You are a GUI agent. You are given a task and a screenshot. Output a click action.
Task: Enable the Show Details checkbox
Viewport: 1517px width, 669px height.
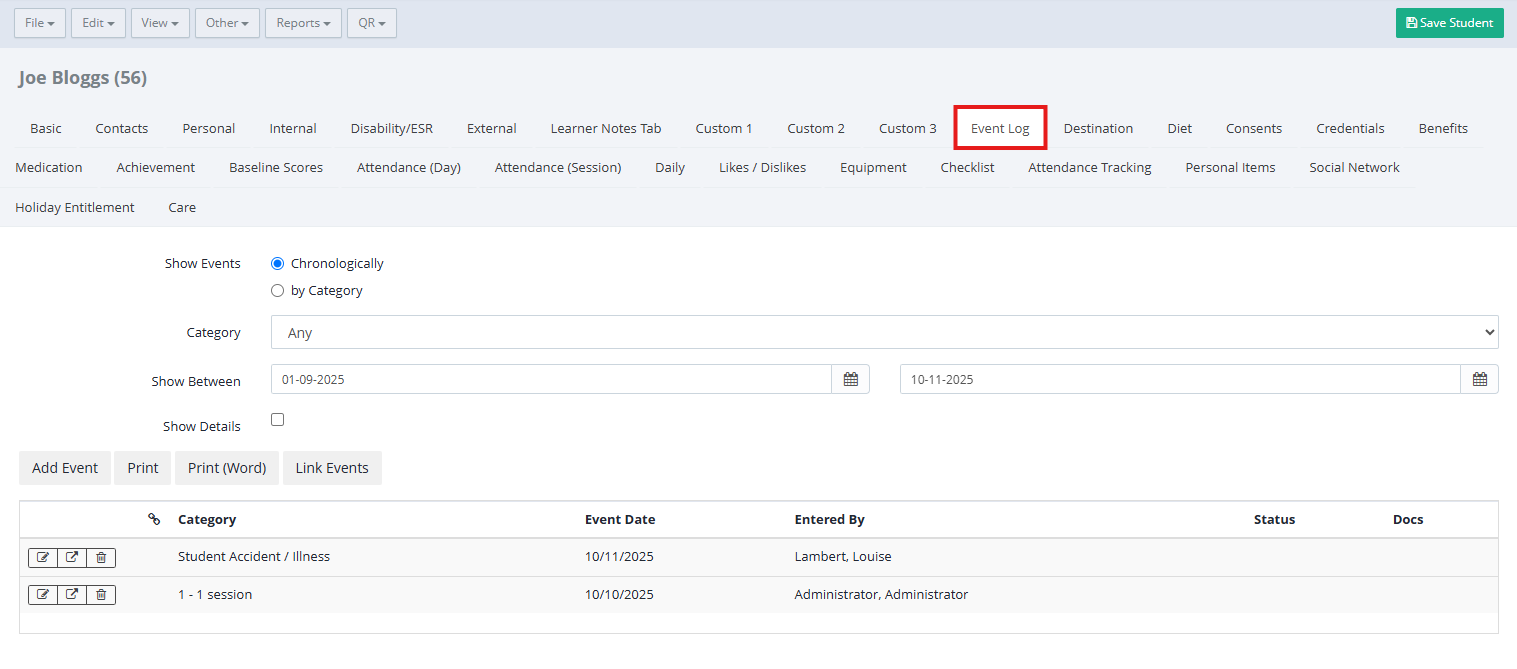pyautogui.click(x=278, y=420)
